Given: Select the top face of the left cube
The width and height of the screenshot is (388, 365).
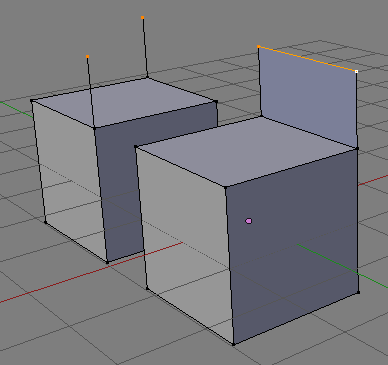Looking at the screenshot, I should point(124,103).
